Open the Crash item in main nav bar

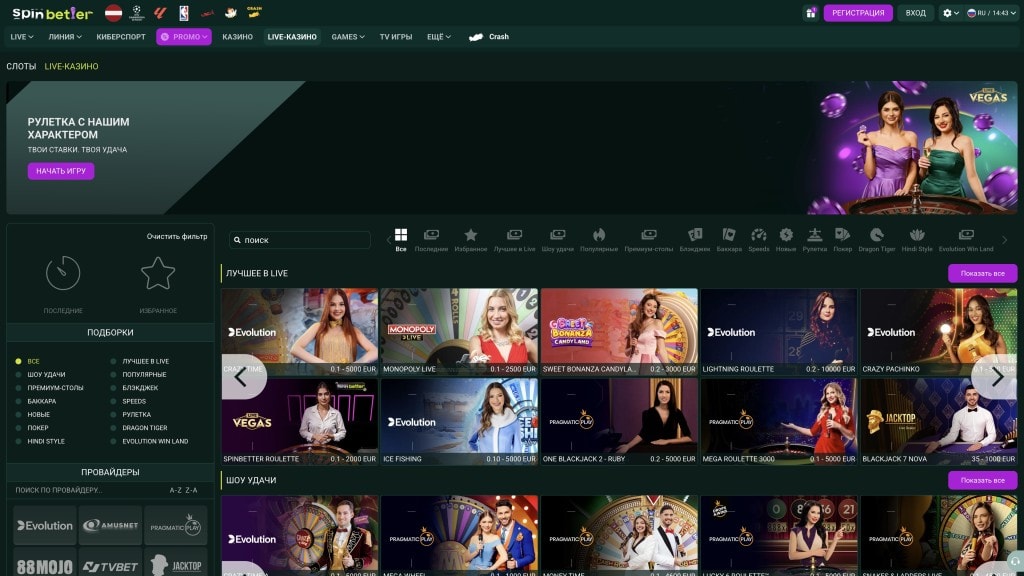[x=489, y=37]
